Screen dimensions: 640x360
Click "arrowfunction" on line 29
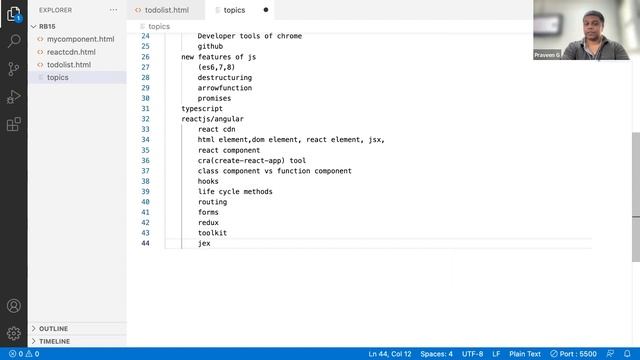225,88
